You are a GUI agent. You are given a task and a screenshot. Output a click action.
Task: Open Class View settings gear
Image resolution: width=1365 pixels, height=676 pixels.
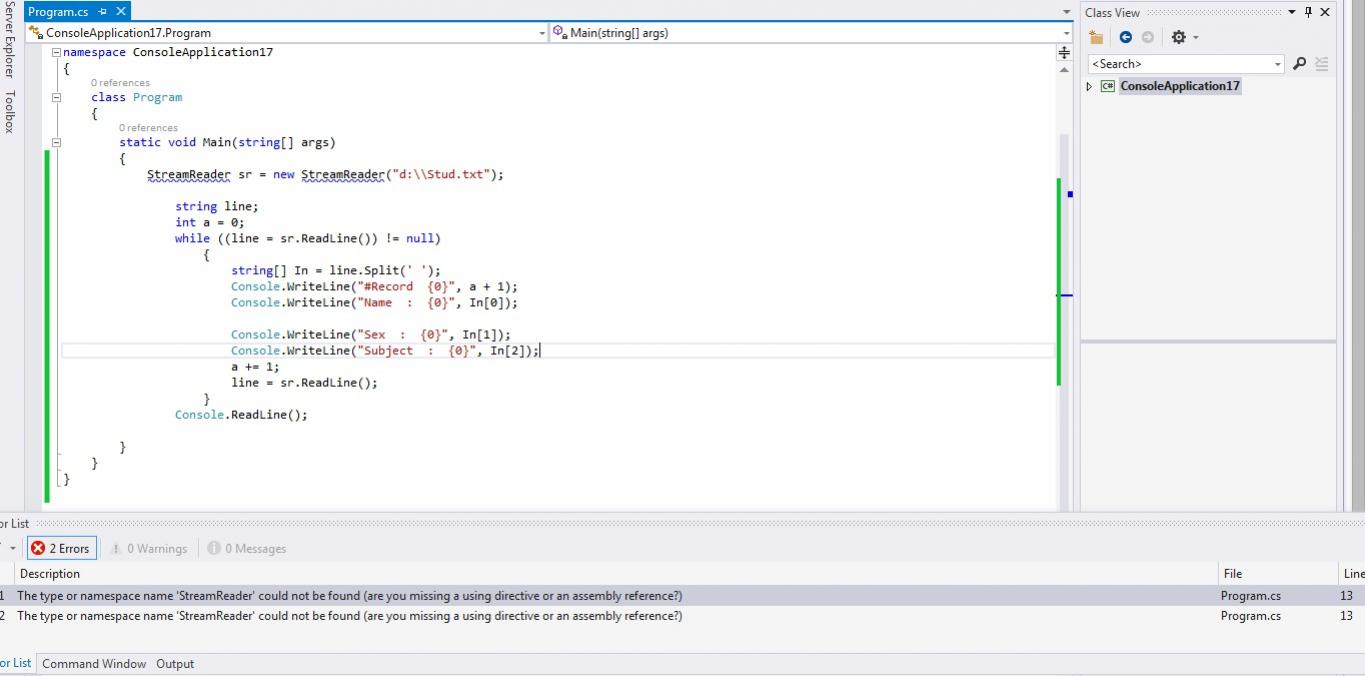pos(1178,37)
